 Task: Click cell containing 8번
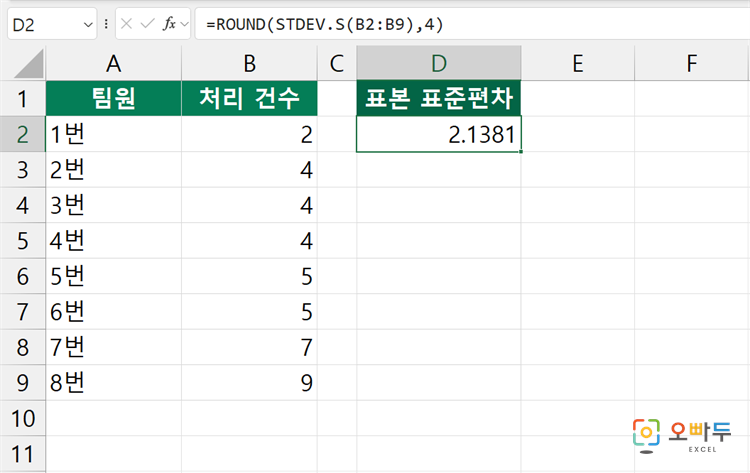point(113,383)
